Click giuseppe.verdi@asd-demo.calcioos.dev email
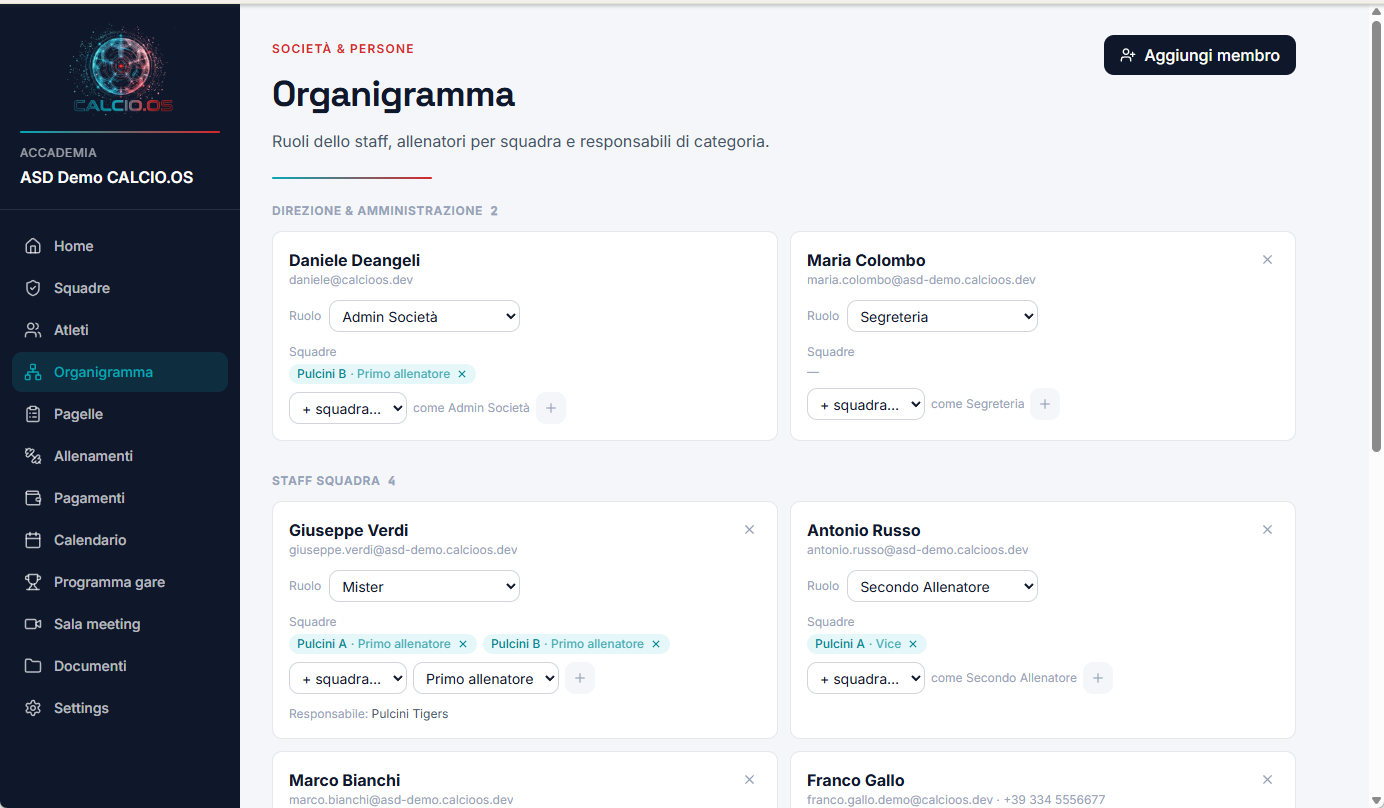The height and width of the screenshot is (808, 1384). 403,550
